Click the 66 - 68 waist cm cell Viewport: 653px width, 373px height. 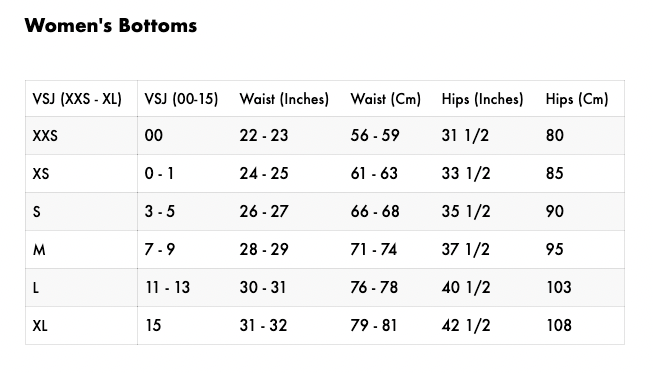375,211
